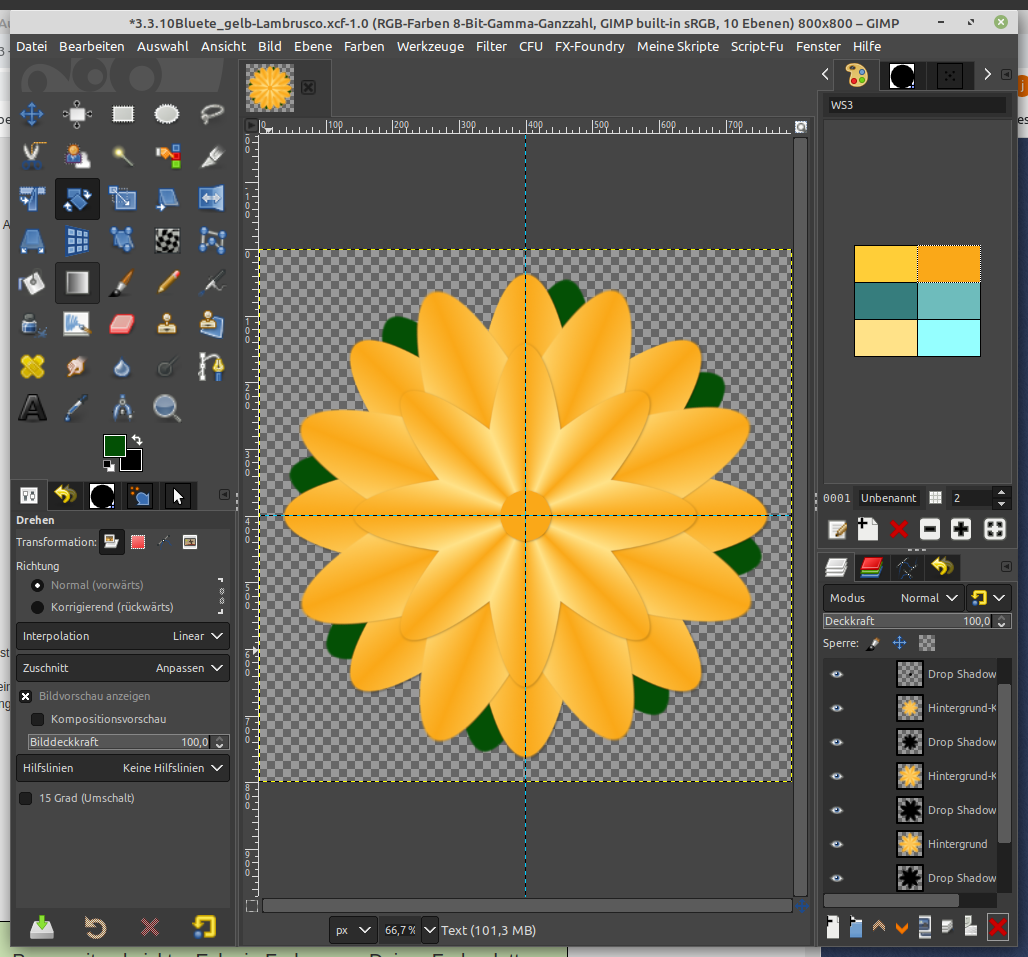
Task: Open the Hilfslinien dropdown
Action: tap(122, 768)
